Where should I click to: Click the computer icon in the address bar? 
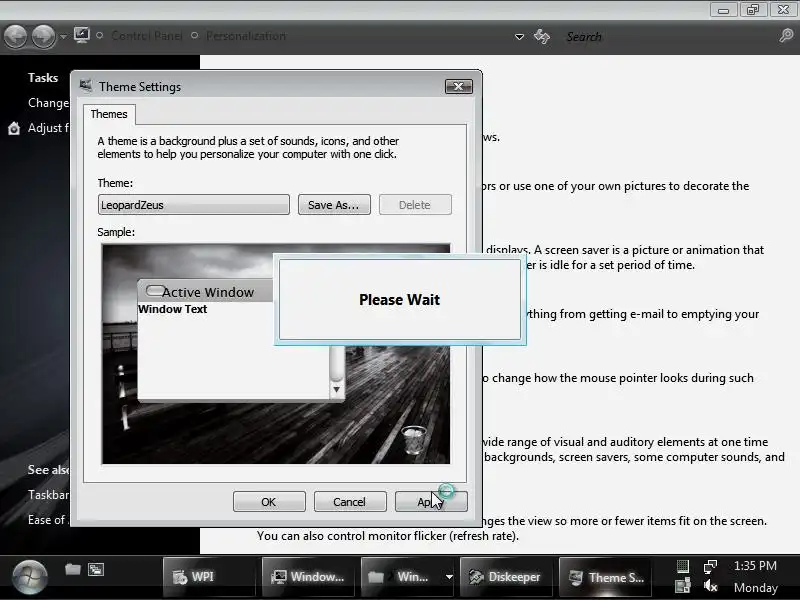(82, 35)
